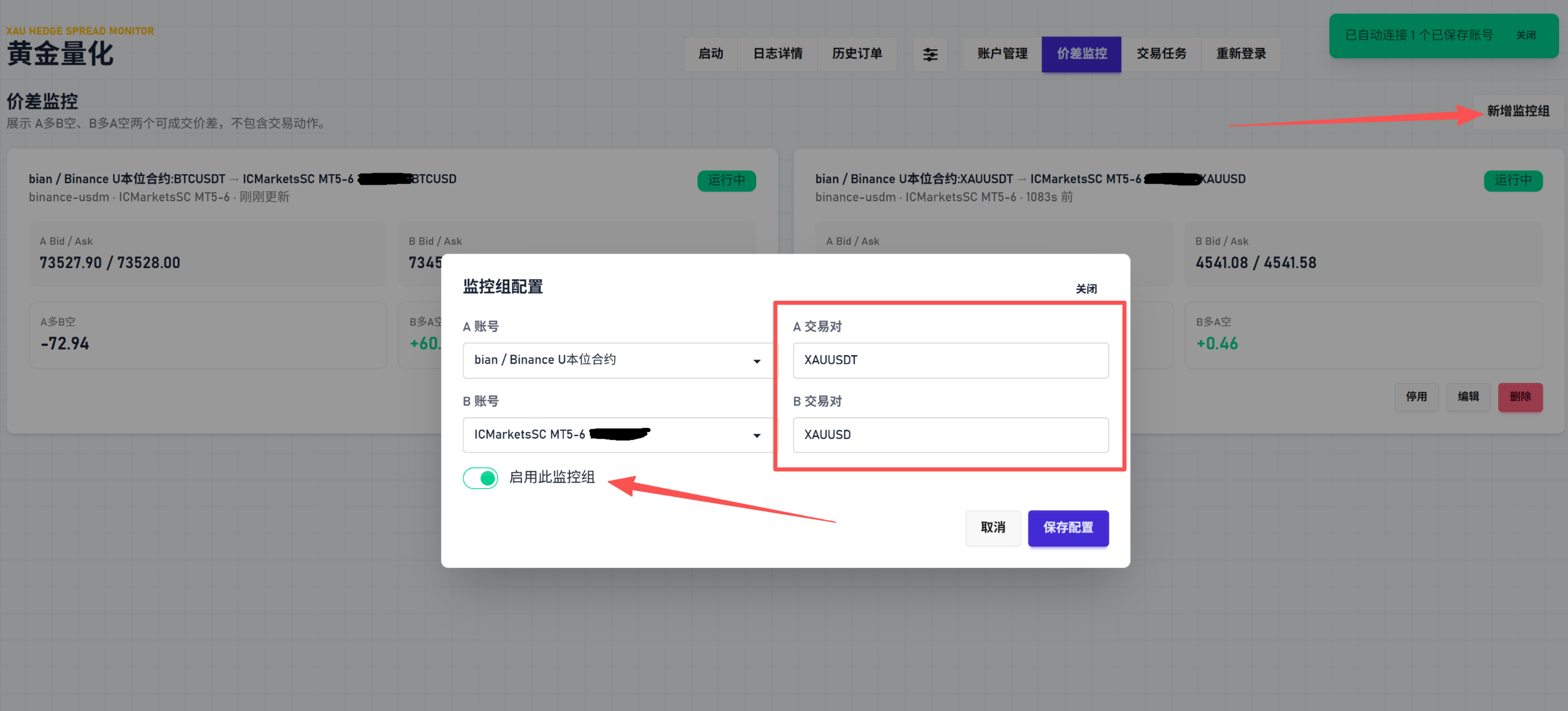
Task: Close the 监控组配置 dialog
Action: click(1086, 289)
